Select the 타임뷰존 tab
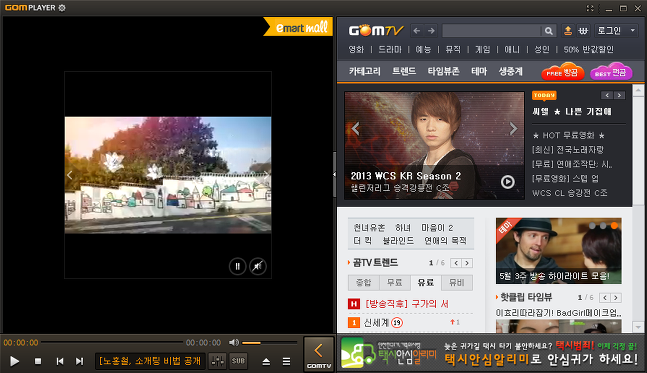Image resolution: width=647 pixels, height=373 pixels. (443, 71)
